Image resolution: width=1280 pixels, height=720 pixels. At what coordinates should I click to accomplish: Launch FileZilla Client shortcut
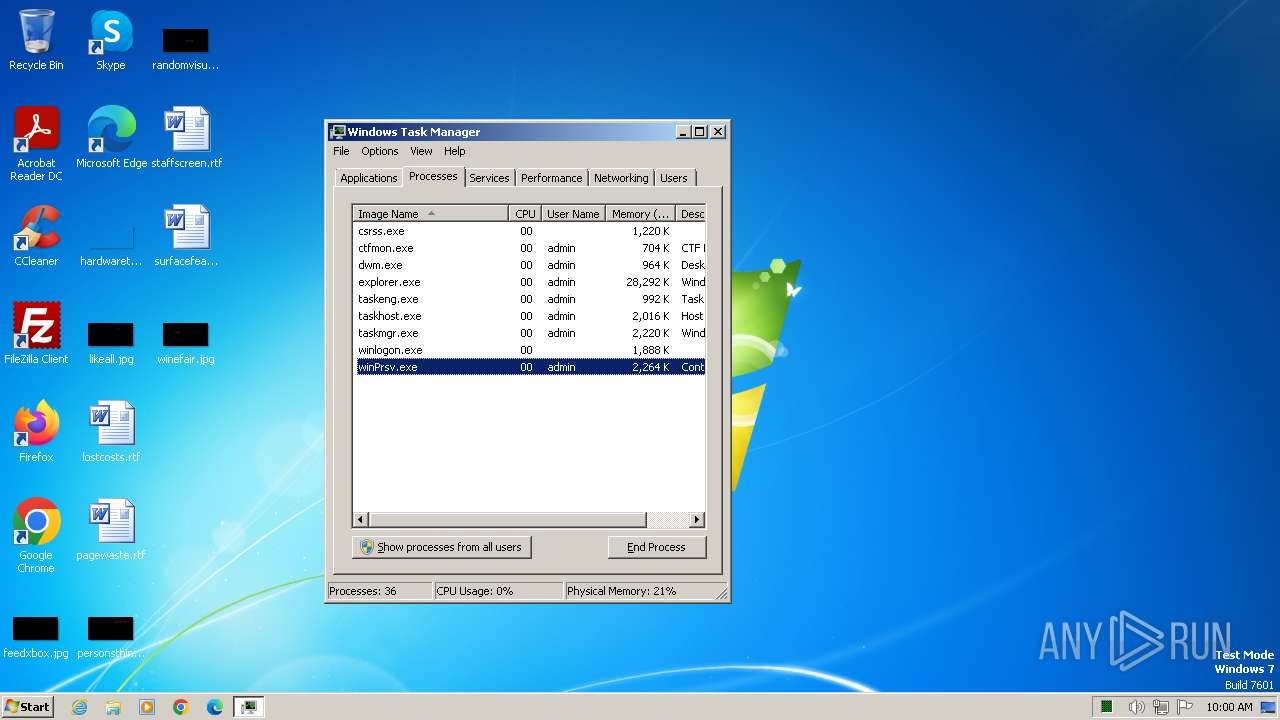pos(36,333)
